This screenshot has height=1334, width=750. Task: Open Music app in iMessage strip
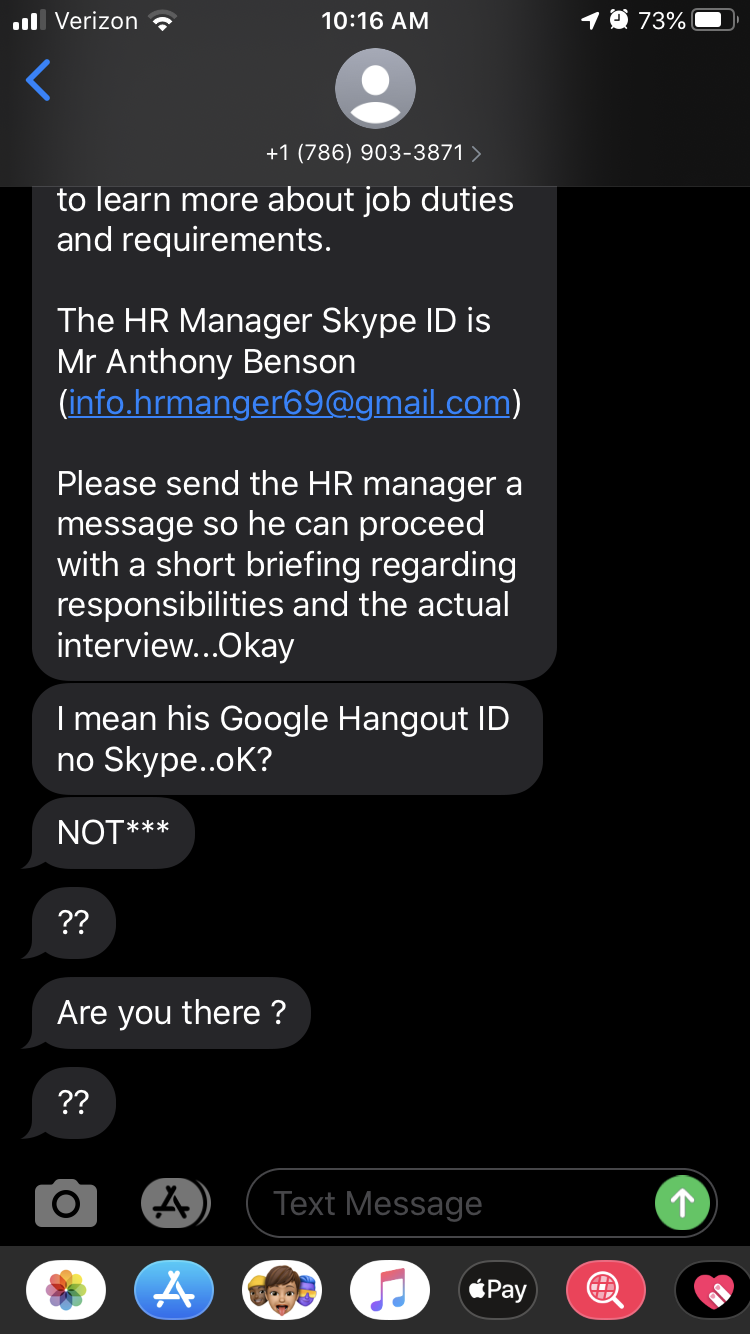click(x=390, y=1290)
